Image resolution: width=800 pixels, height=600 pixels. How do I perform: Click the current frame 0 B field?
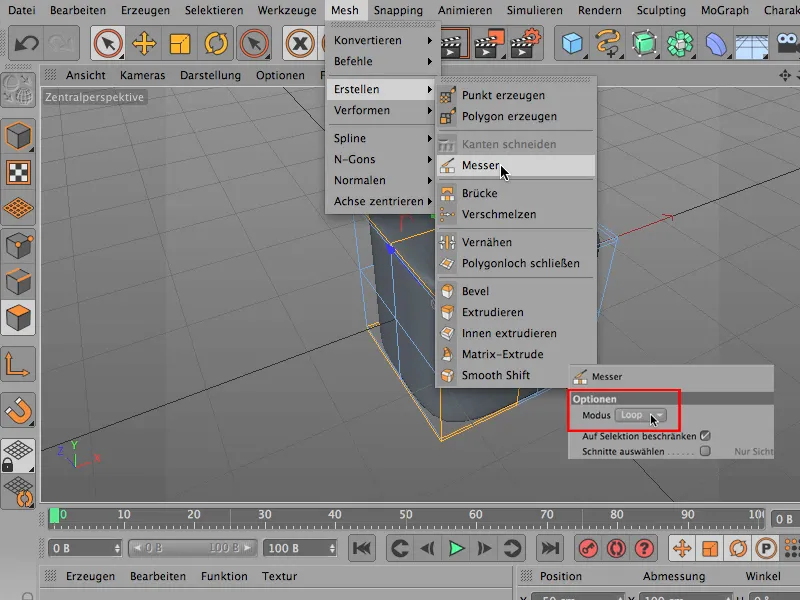pos(85,548)
